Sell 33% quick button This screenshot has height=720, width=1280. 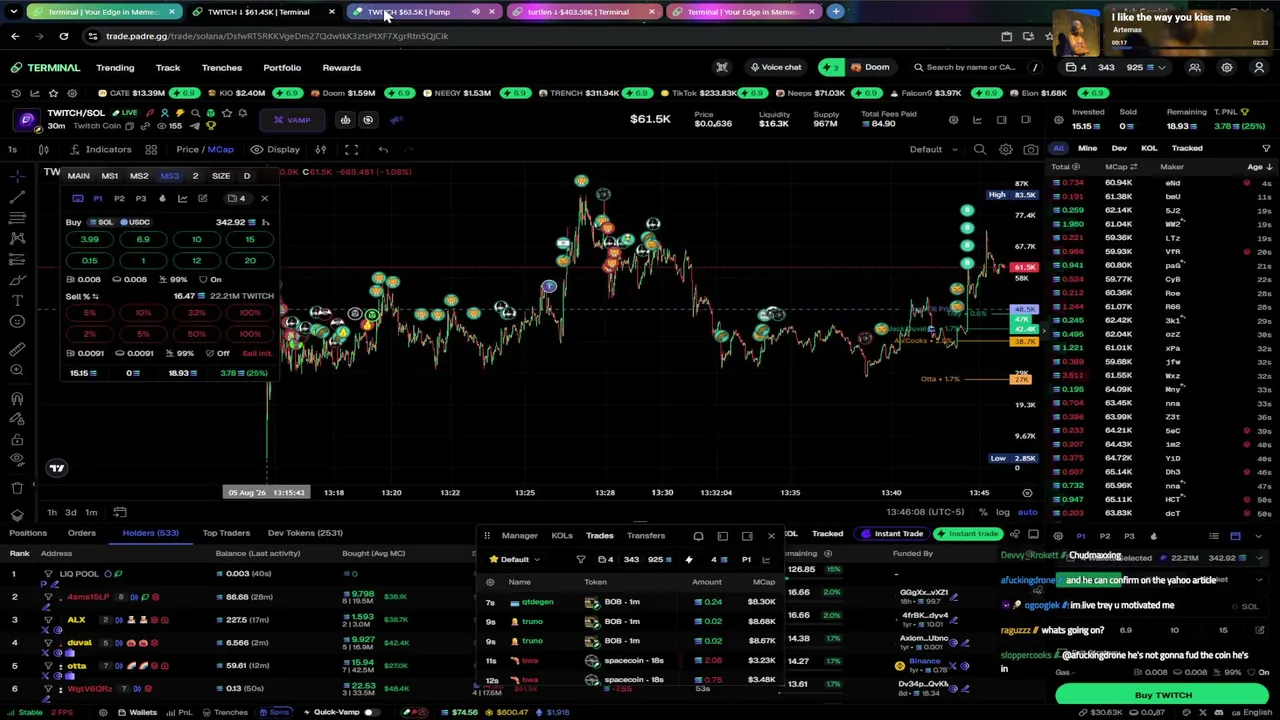tap(196, 313)
